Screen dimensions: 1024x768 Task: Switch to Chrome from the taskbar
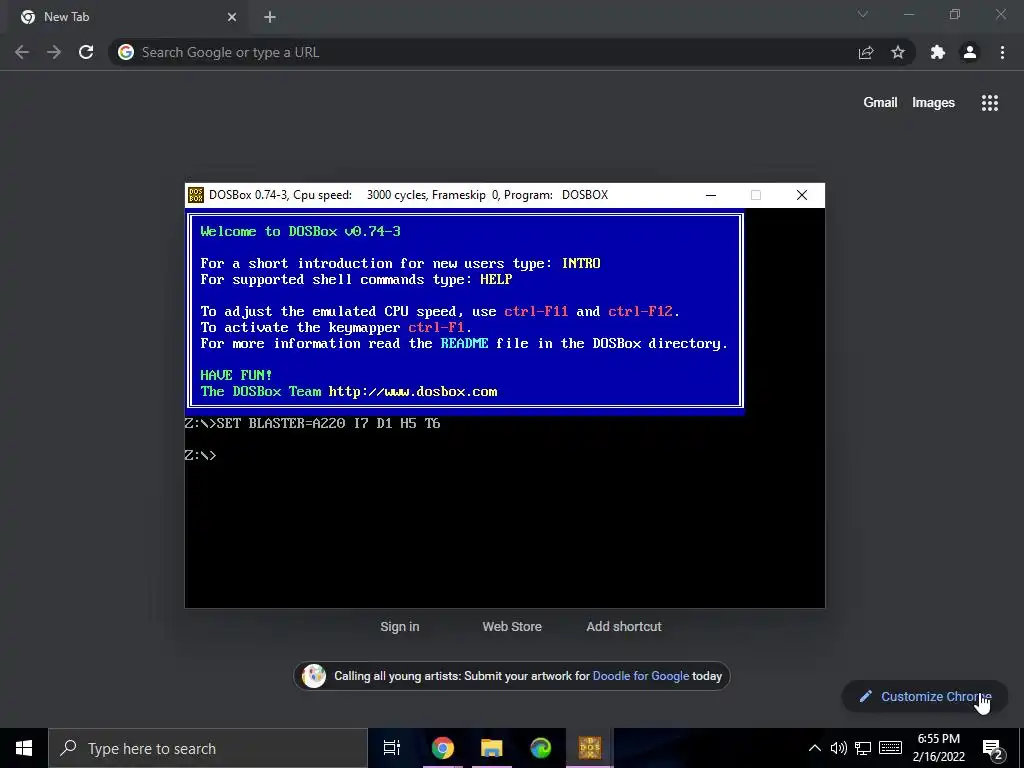[442, 748]
